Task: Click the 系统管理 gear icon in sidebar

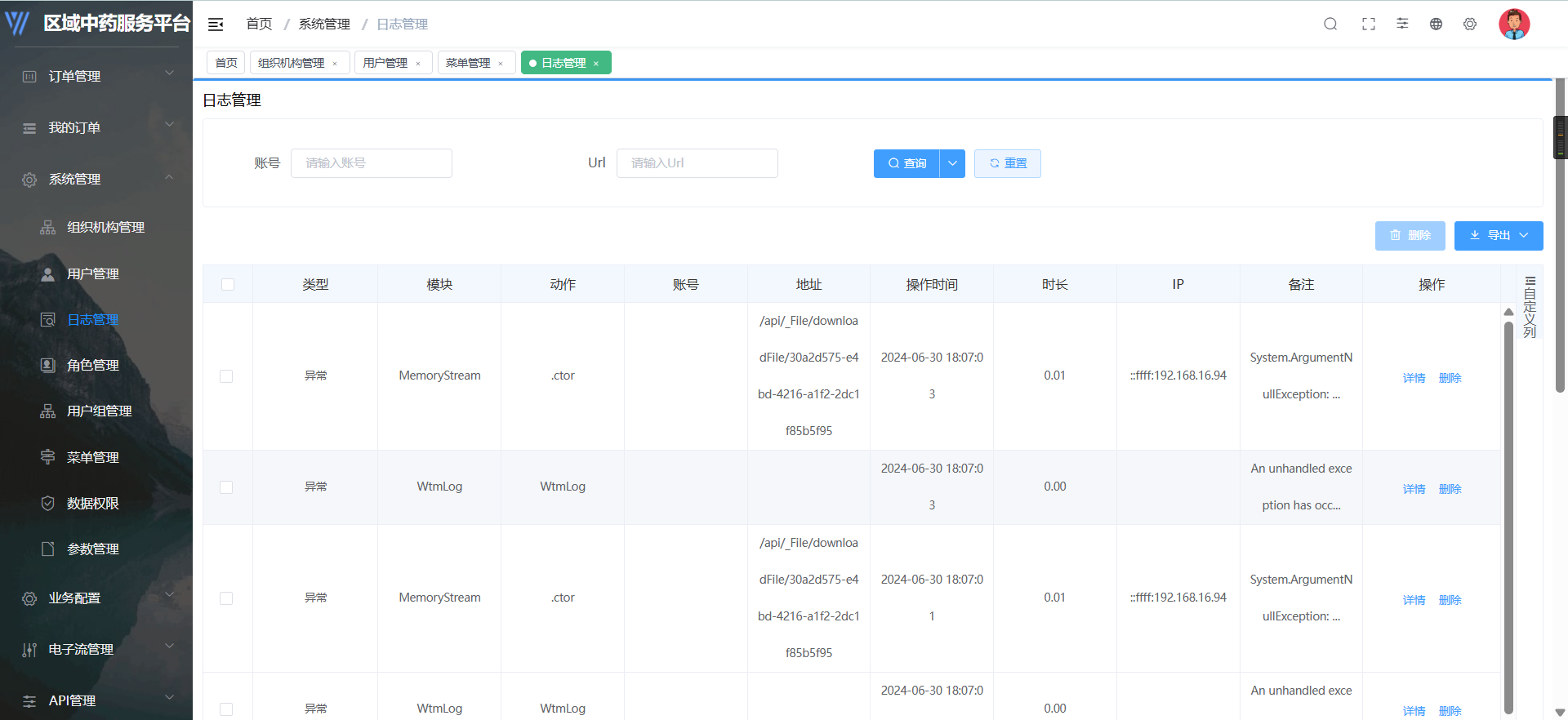Action: pos(29,180)
